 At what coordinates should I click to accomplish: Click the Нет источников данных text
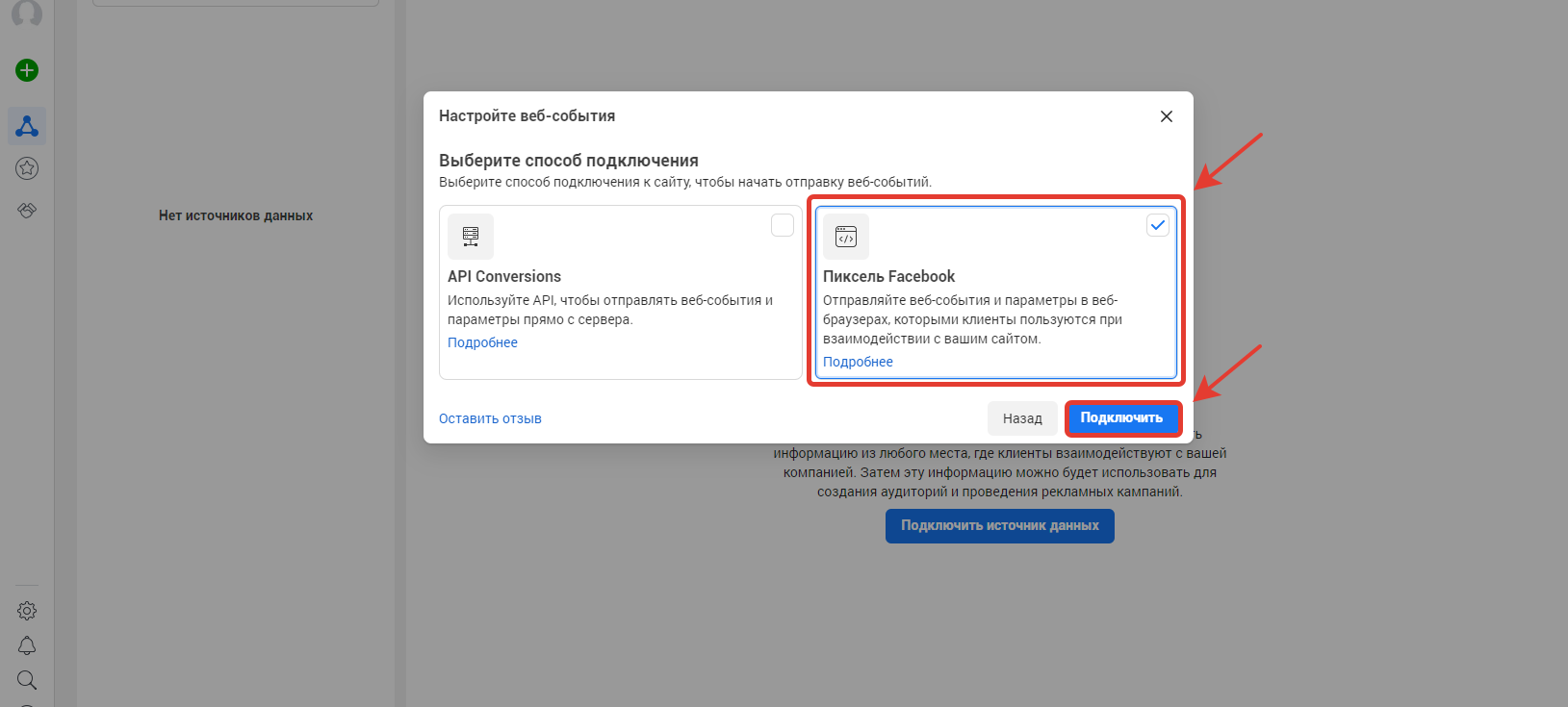(x=236, y=215)
